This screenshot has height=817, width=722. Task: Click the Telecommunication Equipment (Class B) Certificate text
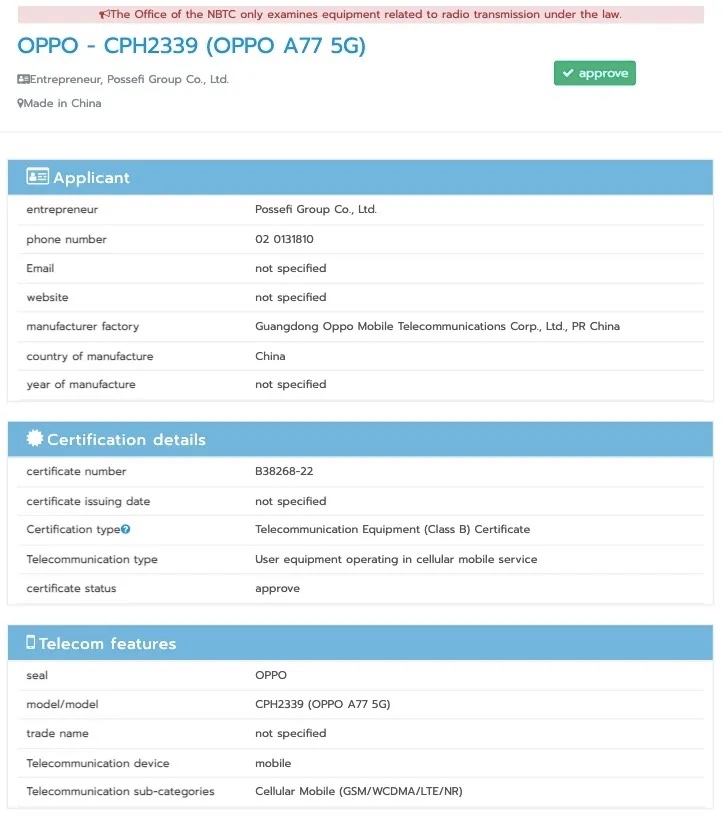392,529
